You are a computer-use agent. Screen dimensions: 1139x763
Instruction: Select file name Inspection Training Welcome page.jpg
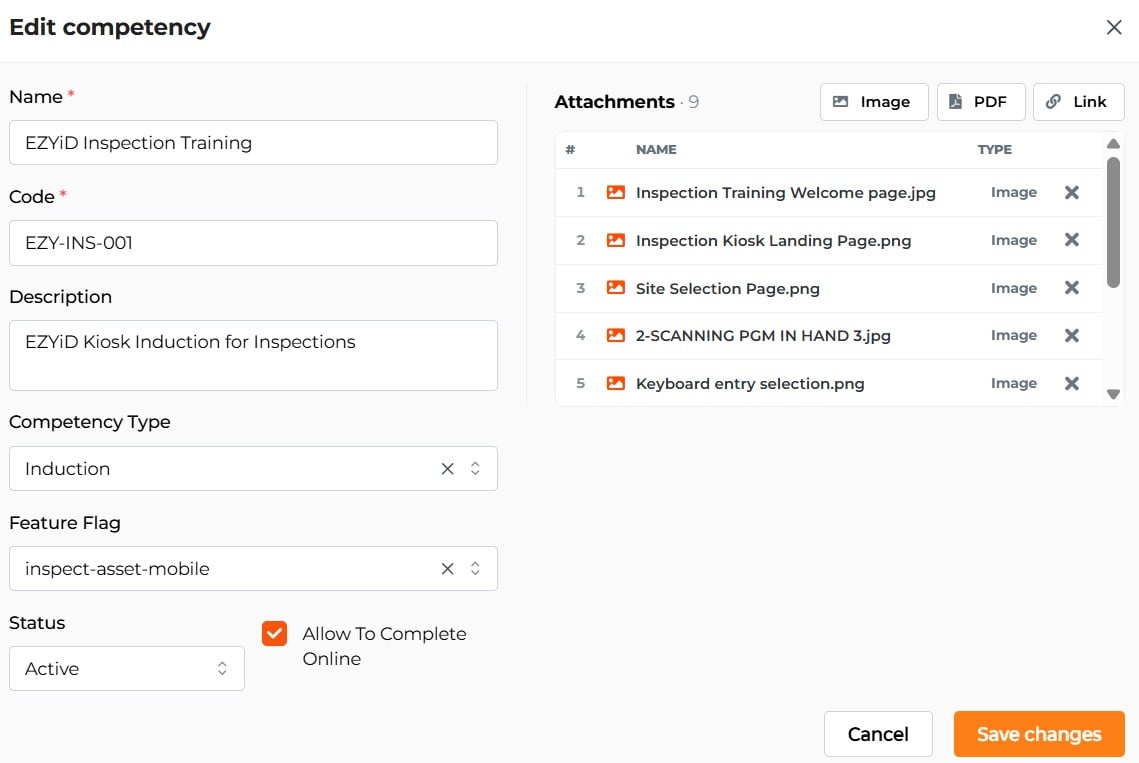click(785, 193)
